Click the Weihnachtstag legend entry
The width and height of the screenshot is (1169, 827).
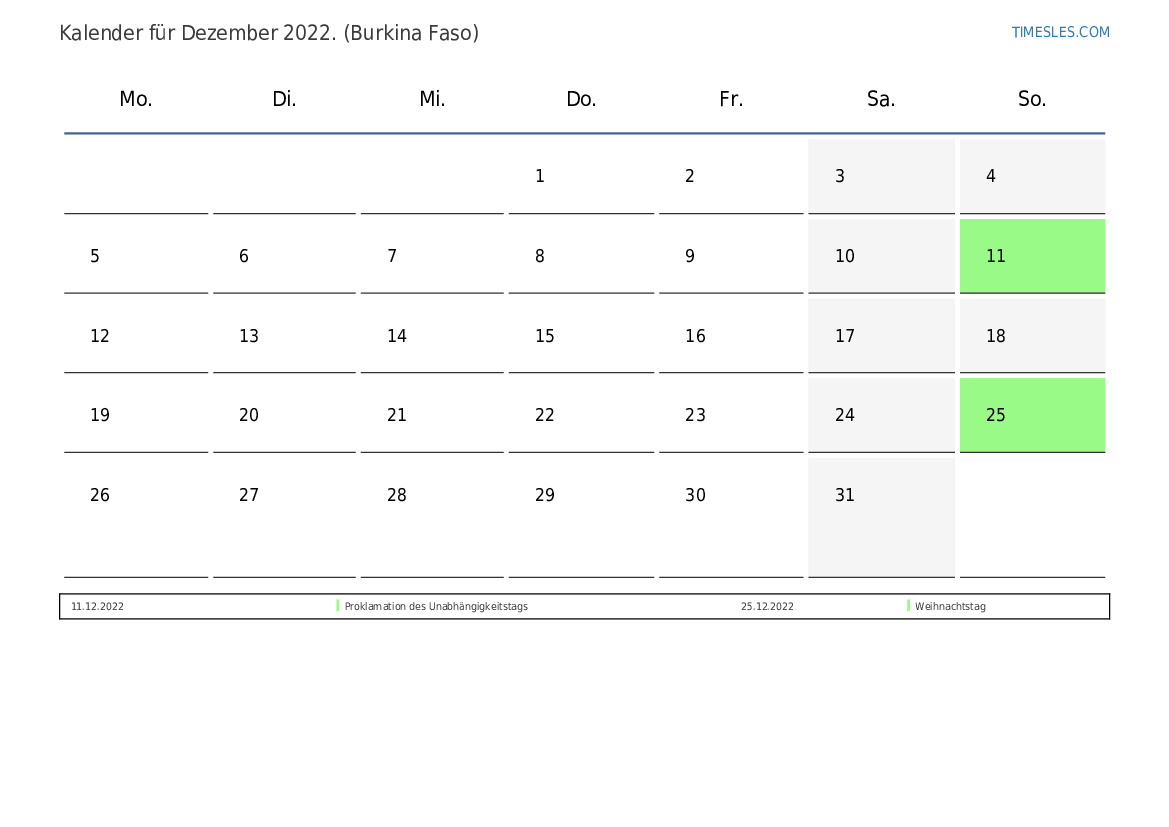pos(950,606)
